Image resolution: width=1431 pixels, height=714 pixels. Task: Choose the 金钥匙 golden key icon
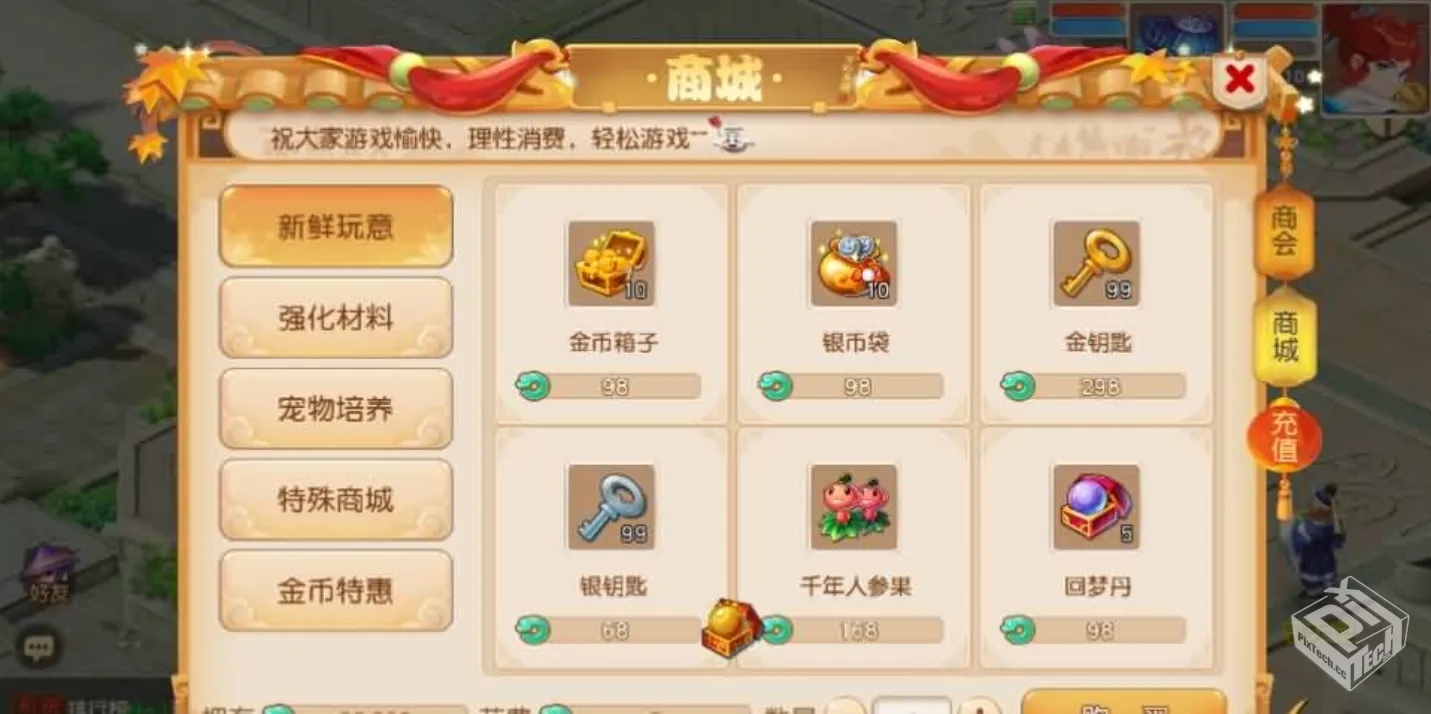pyautogui.click(x=1096, y=264)
